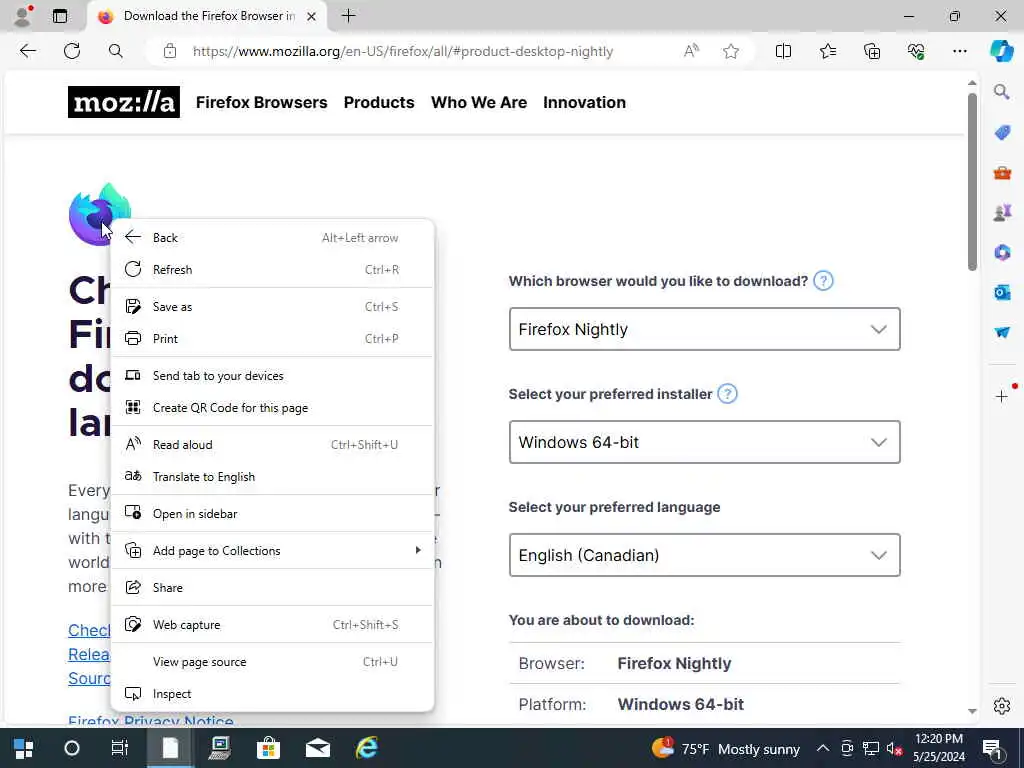
Task: Choose Inspect in context menu
Action: tap(272, 694)
